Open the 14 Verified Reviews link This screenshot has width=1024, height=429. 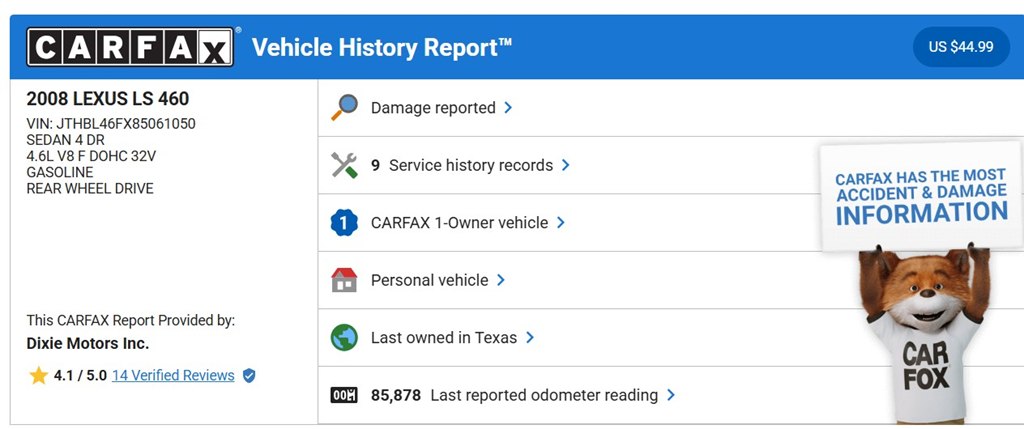point(173,375)
